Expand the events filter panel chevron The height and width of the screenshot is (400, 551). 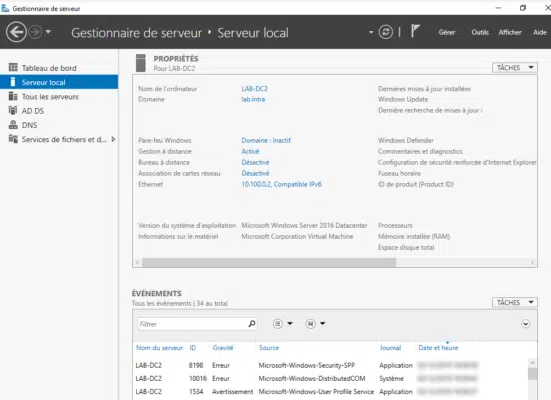click(525, 324)
